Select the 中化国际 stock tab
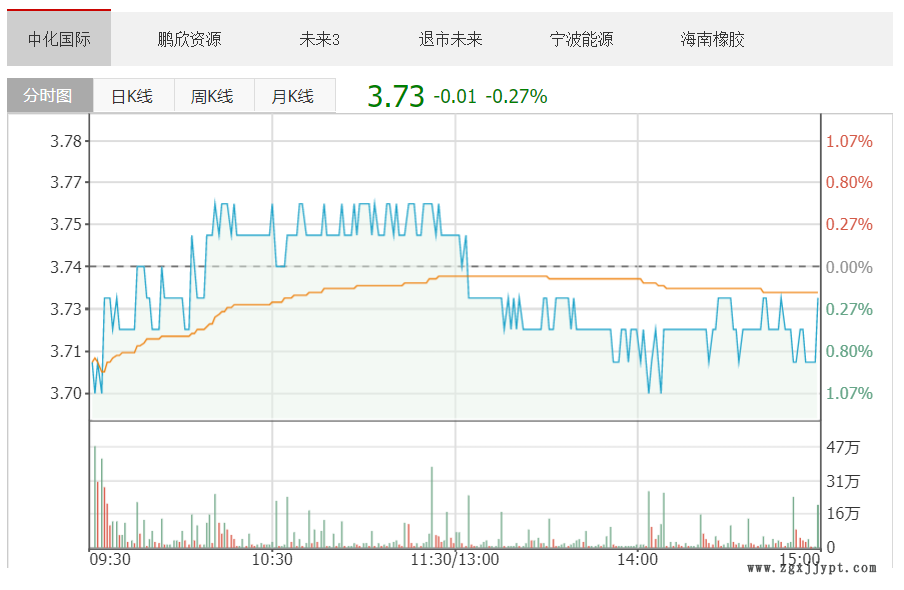904x590 pixels. pyautogui.click(x=59, y=39)
